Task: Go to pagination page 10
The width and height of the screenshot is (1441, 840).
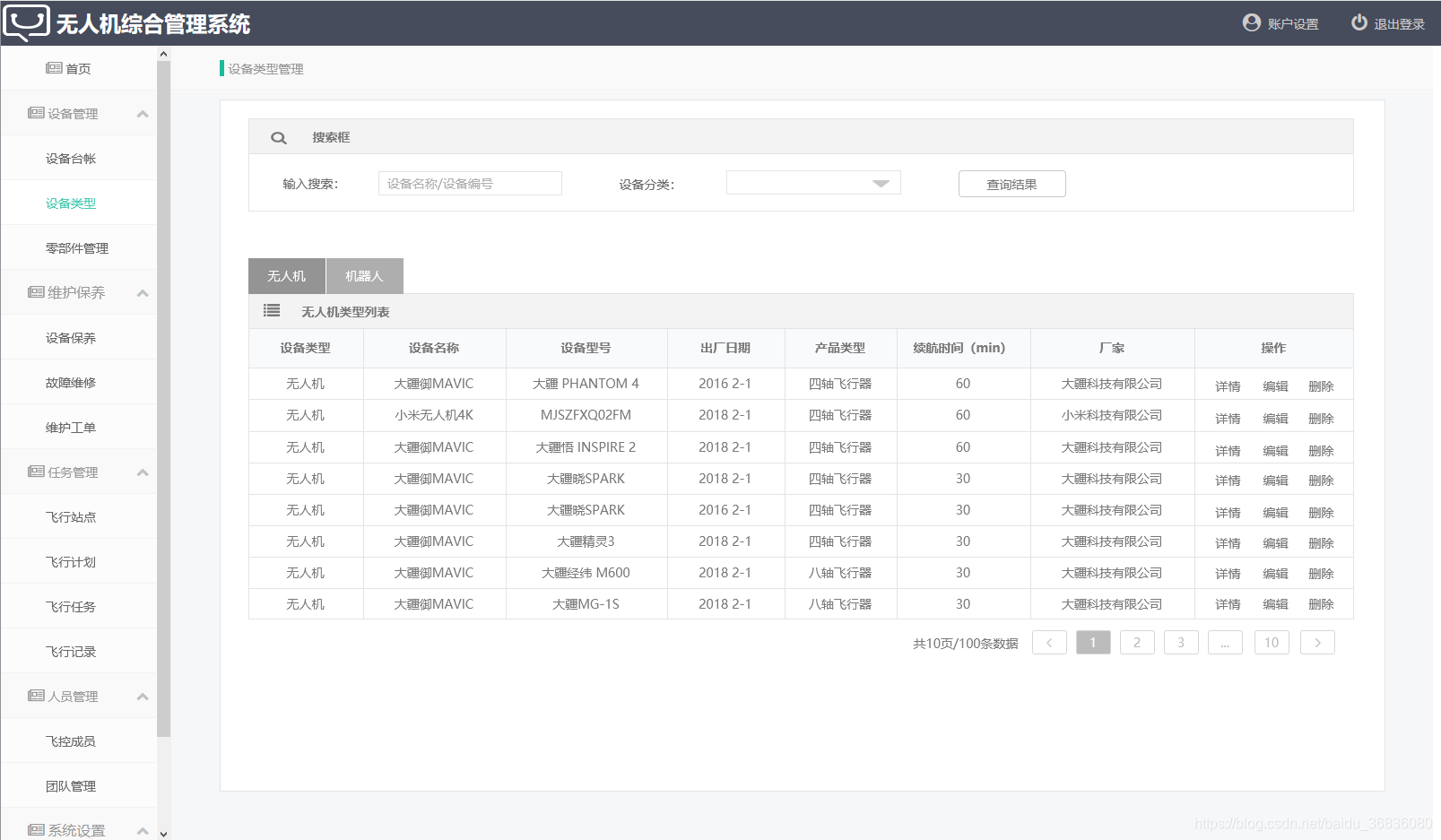Action: click(1272, 643)
